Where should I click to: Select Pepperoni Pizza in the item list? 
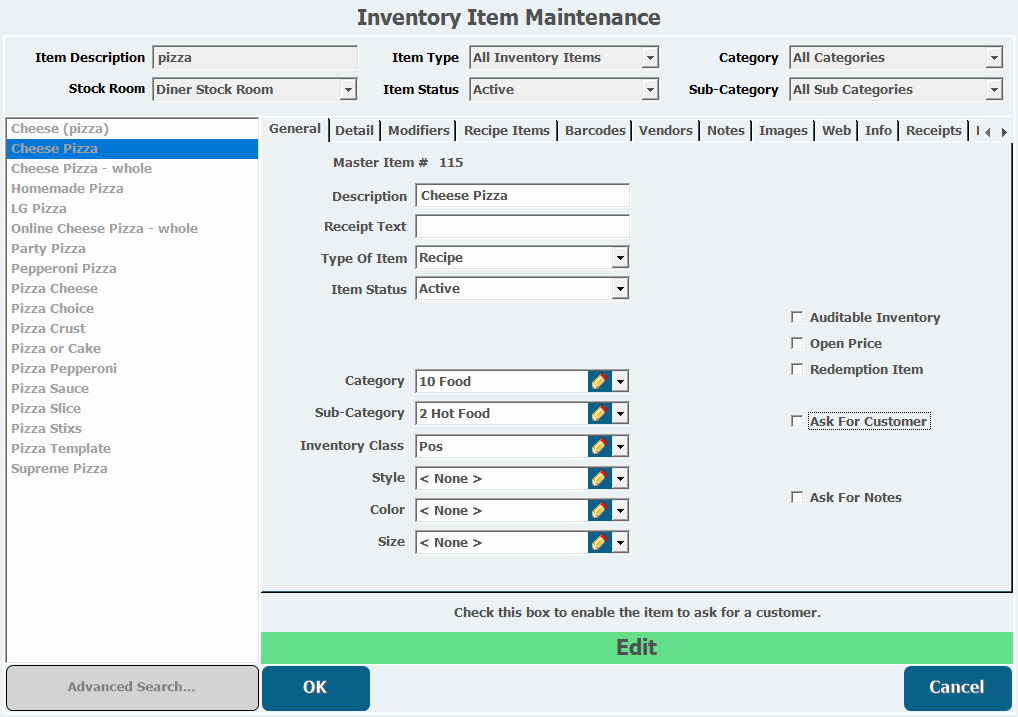[64, 268]
